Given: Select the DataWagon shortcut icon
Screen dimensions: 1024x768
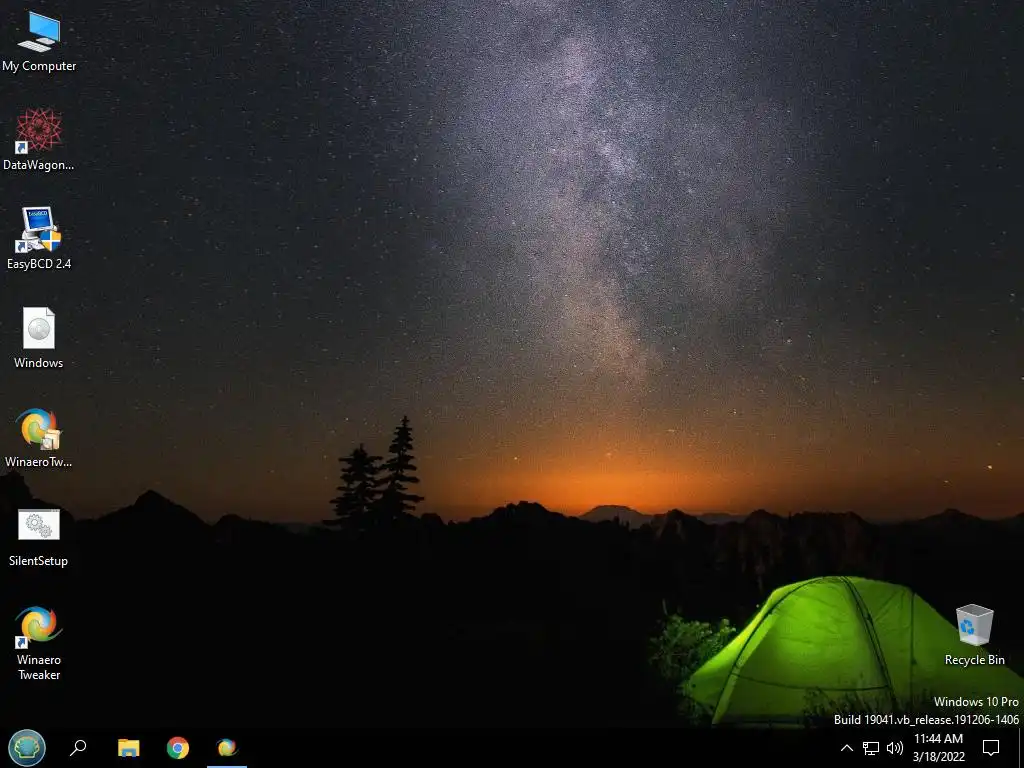Looking at the screenshot, I should click(x=39, y=140).
